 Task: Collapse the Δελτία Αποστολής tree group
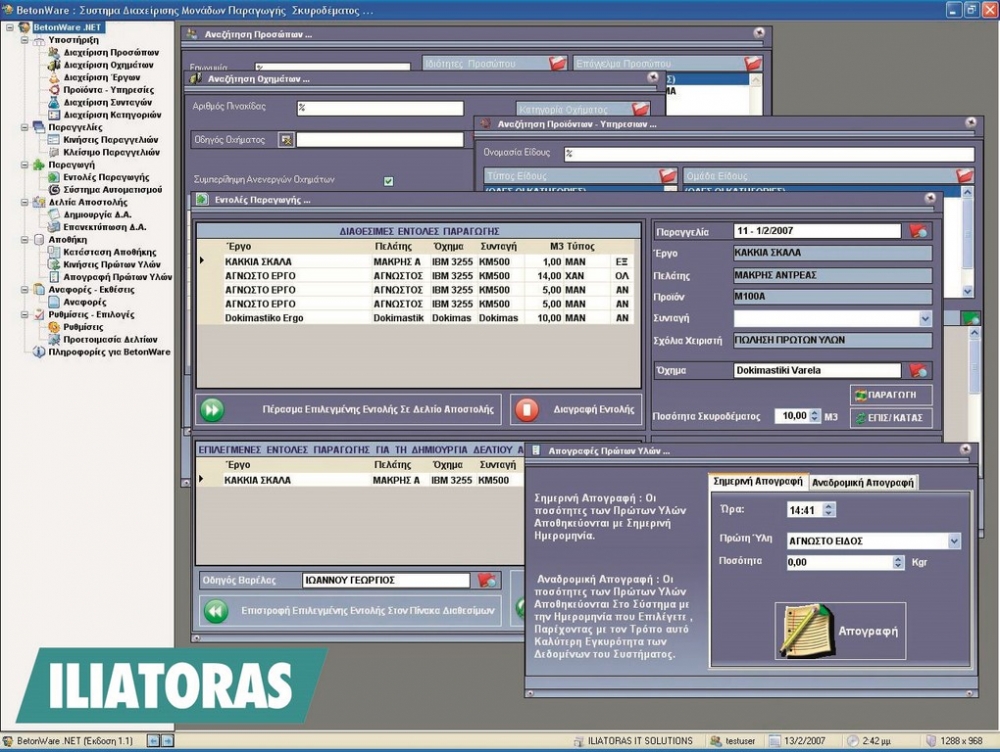24,202
